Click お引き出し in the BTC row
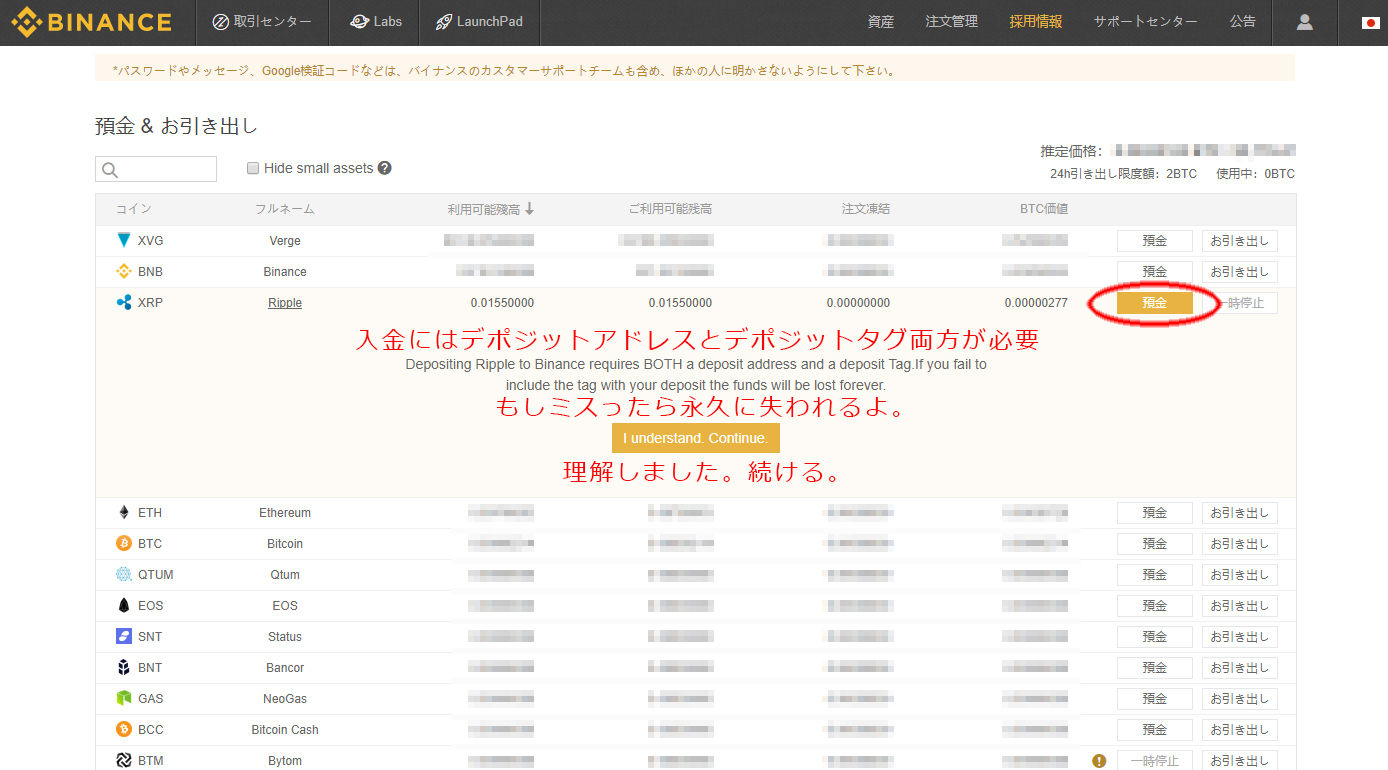The image size is (1388, 770). coord(1240,543)
